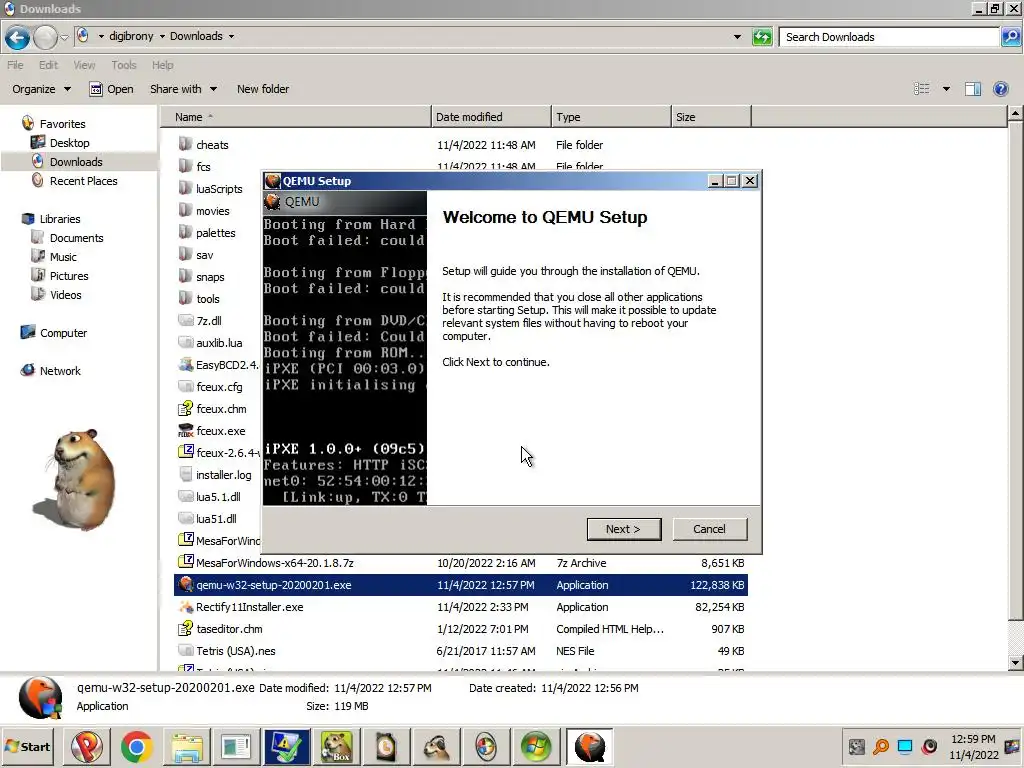Toggle the preview pane
Screen dimensions: 1024x768
[973, 89]
